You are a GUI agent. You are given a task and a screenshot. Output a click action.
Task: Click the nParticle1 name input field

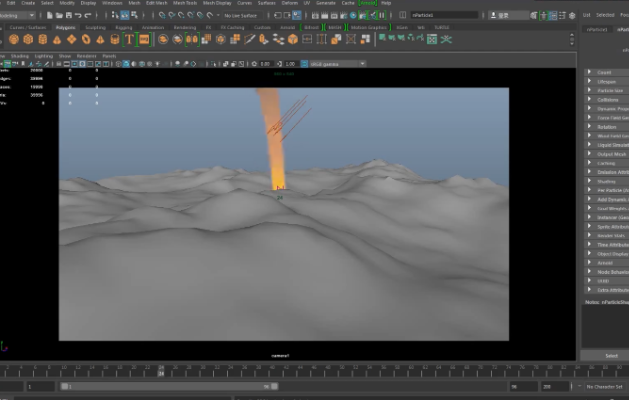coord(444,15)
